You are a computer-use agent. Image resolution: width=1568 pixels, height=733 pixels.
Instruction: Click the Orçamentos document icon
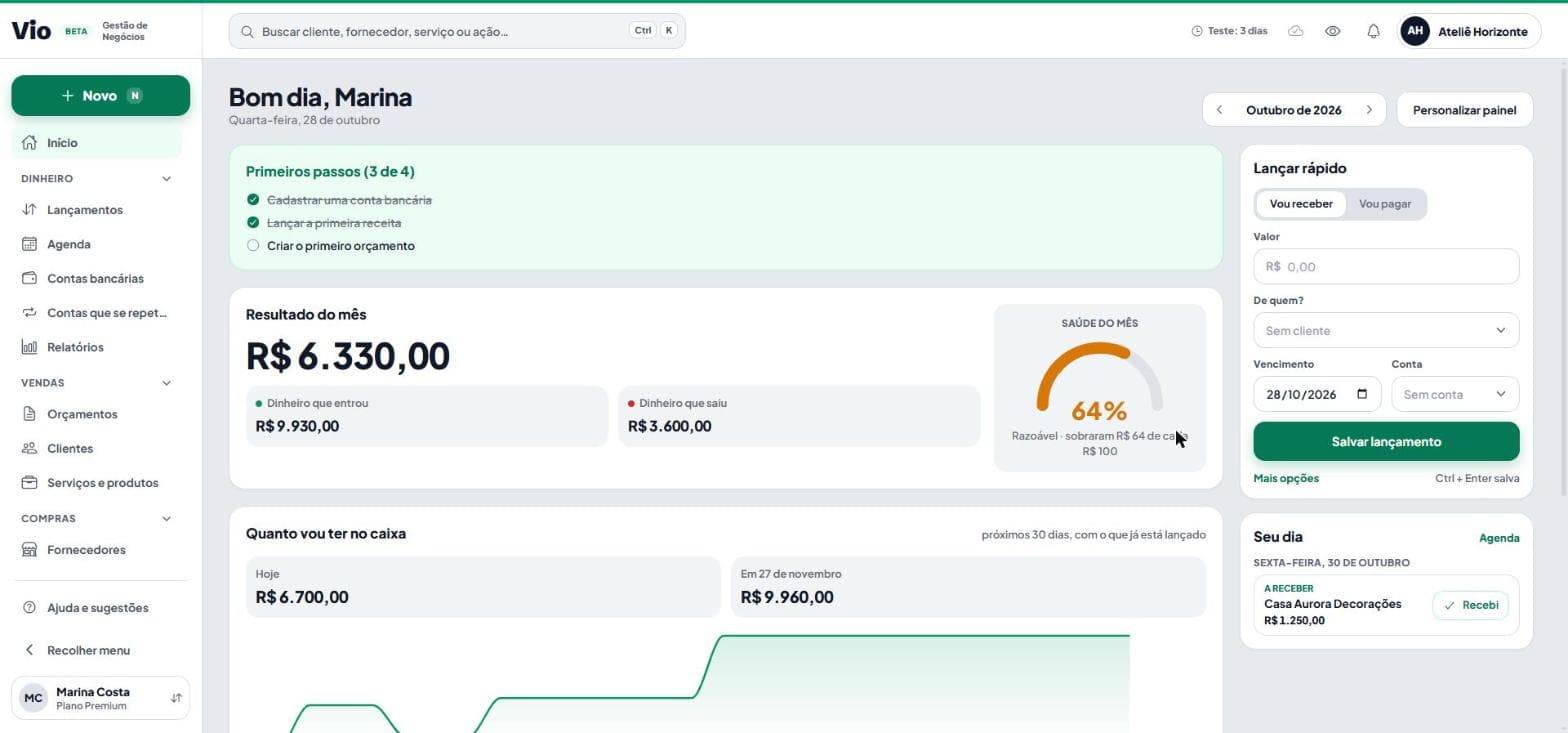pyautogui.click(x=29, y=414)
